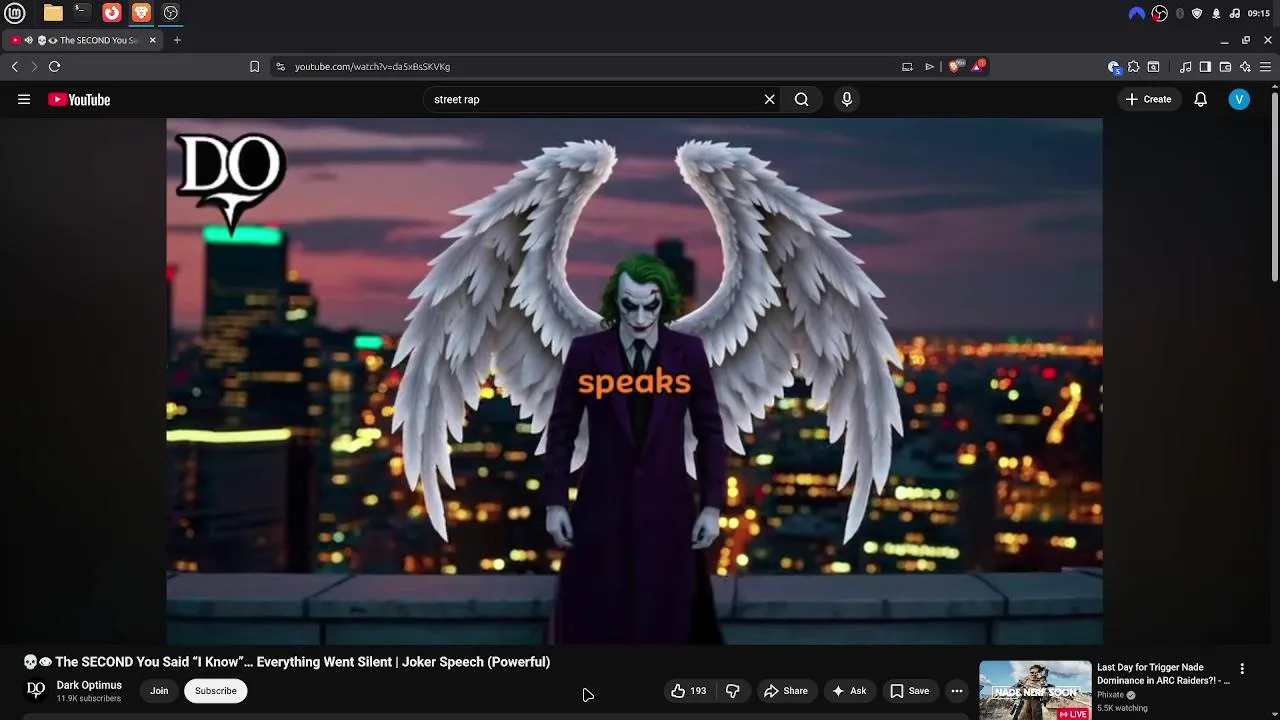Open the system notifications tray bell
Screen dimensions: 1280x720
(1216, 13)
